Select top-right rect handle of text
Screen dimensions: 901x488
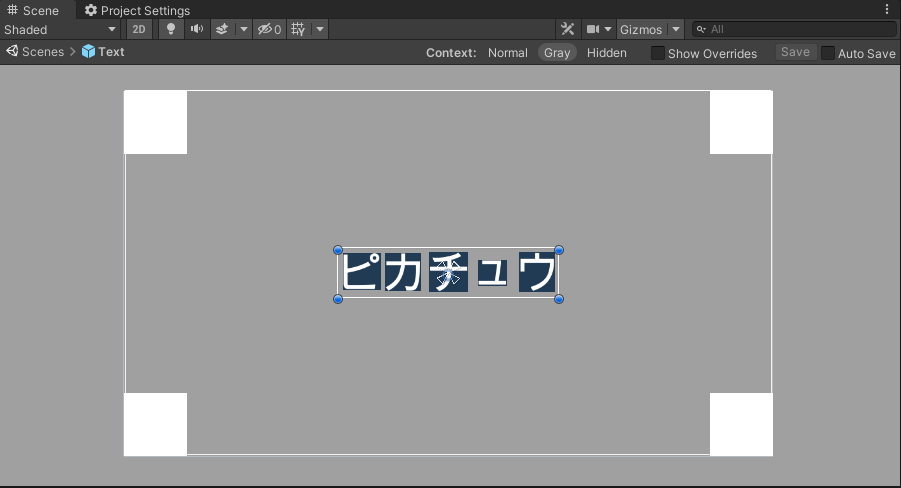(559, 250)
